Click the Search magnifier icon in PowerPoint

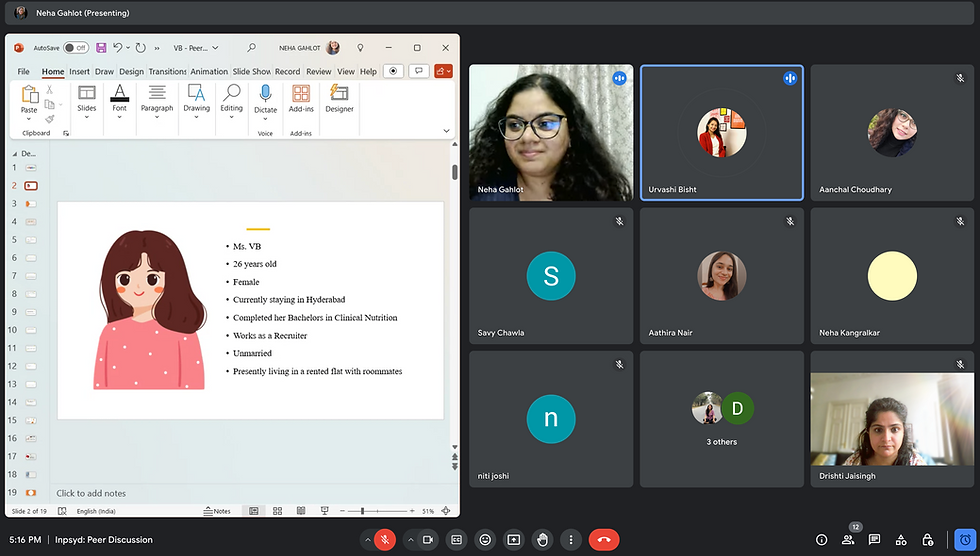pyautogui.click(x=251, y=47)
